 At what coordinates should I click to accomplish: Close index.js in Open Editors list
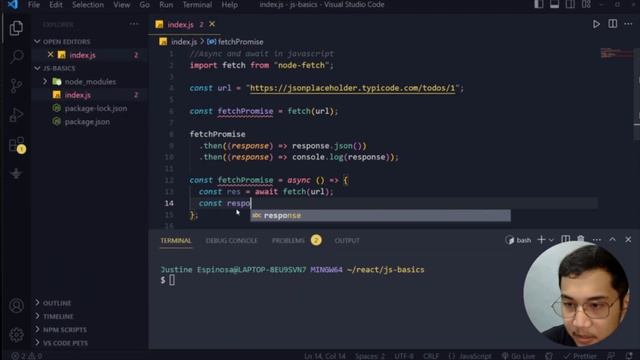click(50, 54)
